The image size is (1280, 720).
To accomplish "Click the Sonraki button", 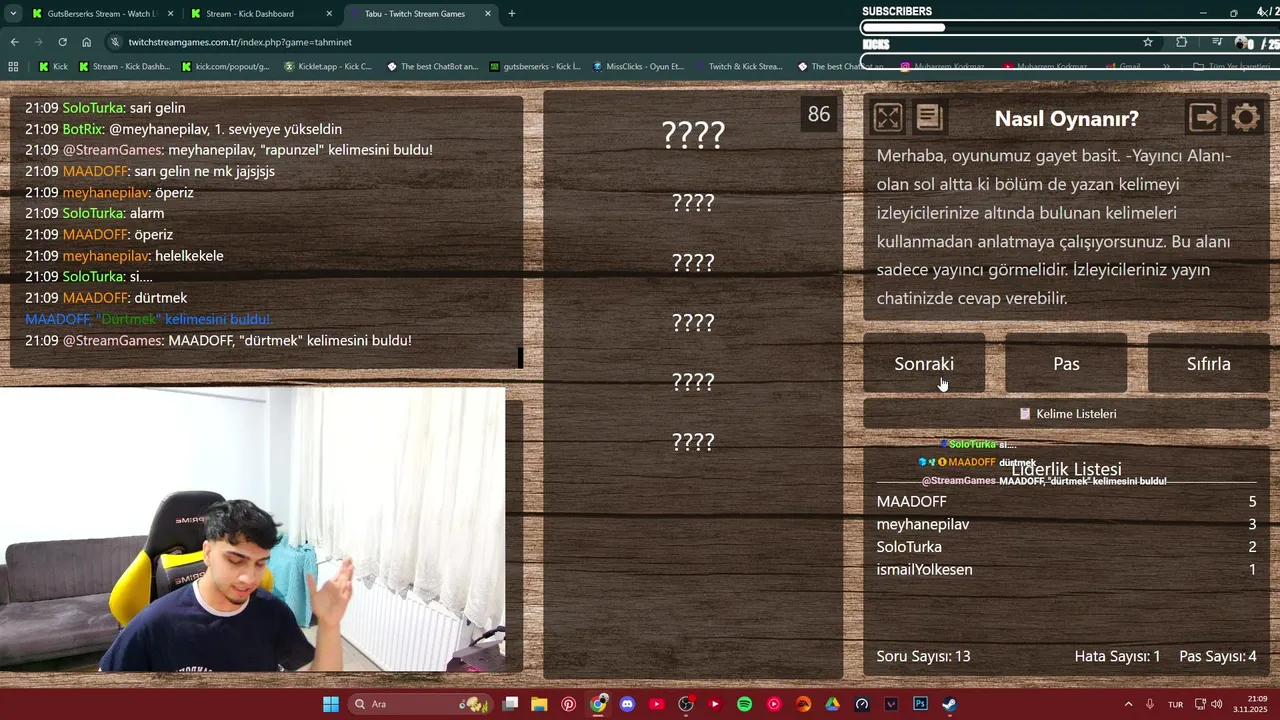I will 924,364.
